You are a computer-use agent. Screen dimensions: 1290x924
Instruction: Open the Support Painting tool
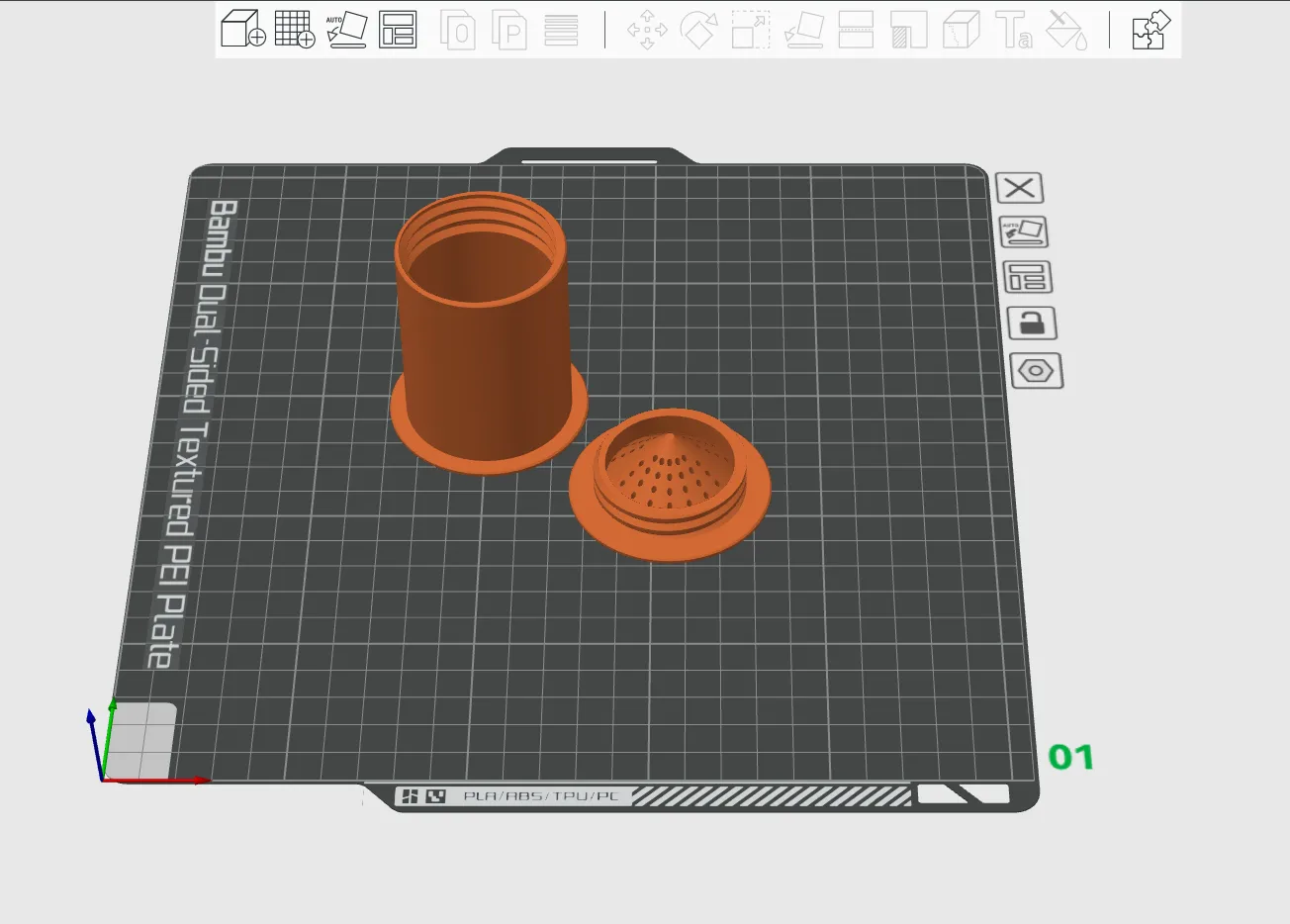(908, 30)
